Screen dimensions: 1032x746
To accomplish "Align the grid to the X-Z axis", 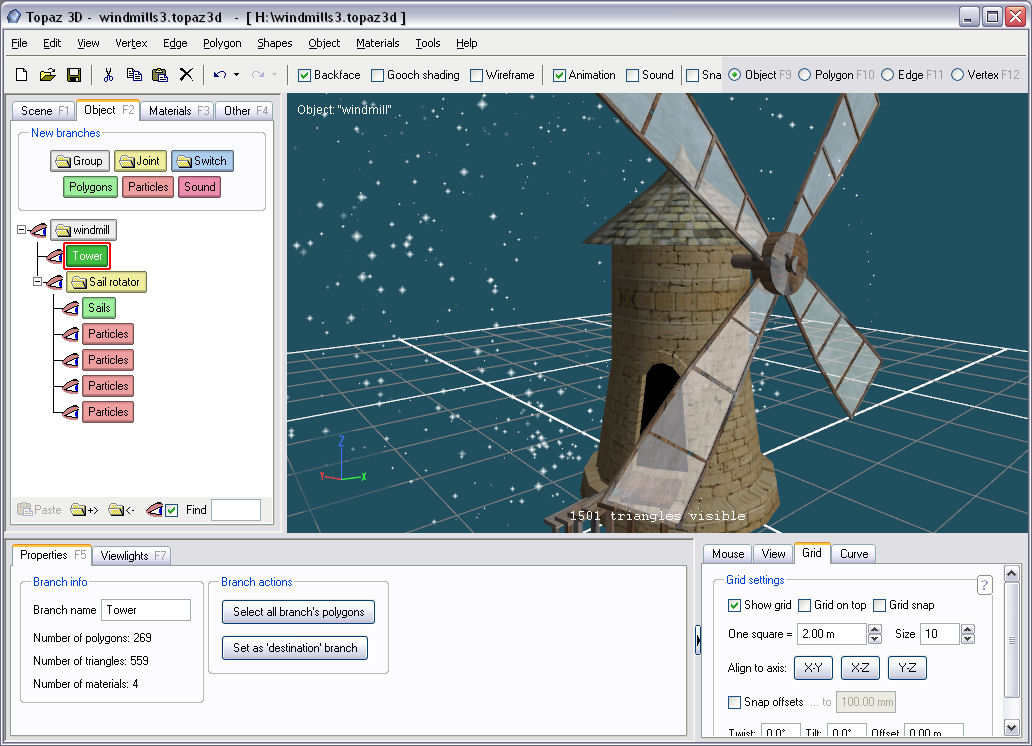I will pos(860,668).
